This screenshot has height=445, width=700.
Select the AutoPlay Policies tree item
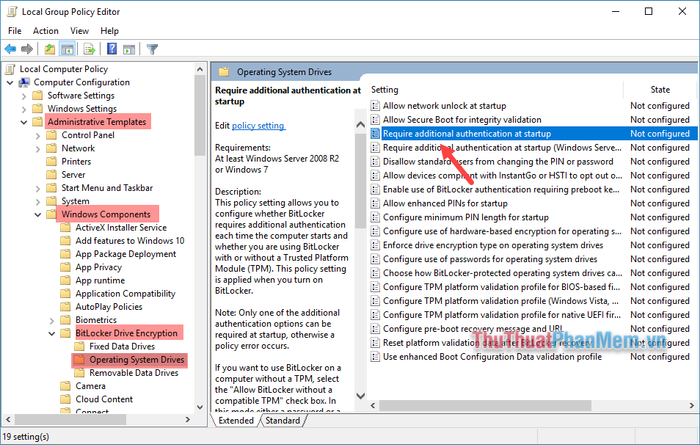(108, 307)
